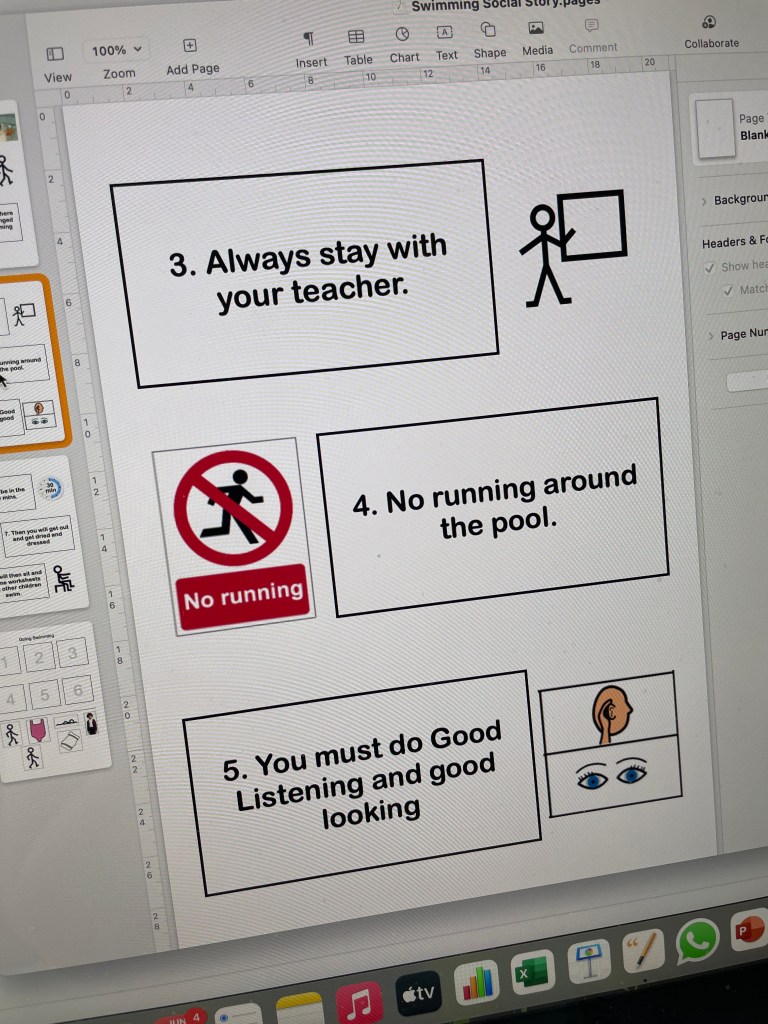Add a Text box

445,33
